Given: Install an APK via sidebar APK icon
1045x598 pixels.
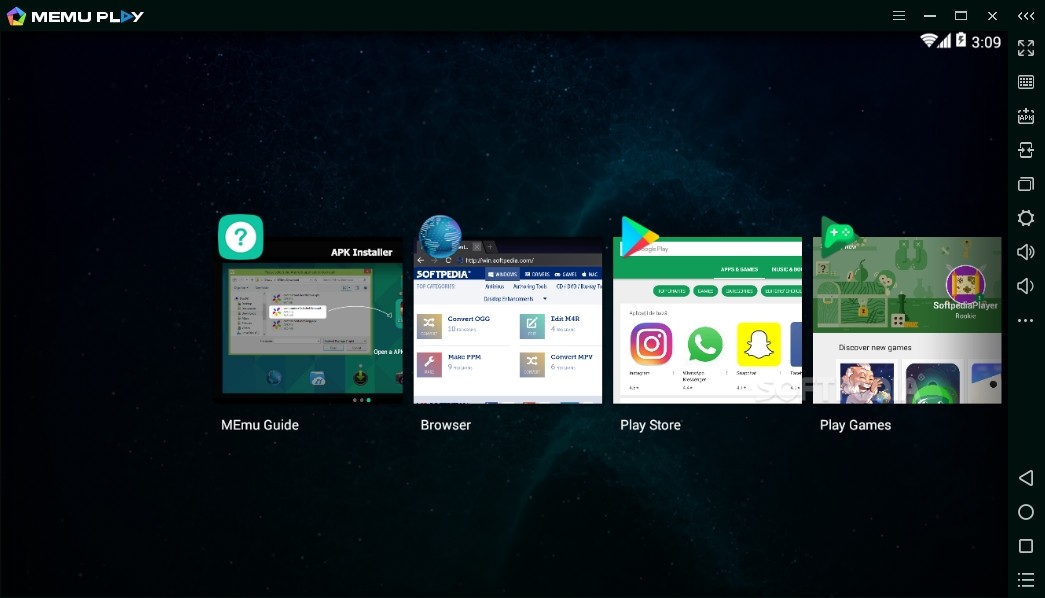Looking at the screenshot, I should (1026, 116).
